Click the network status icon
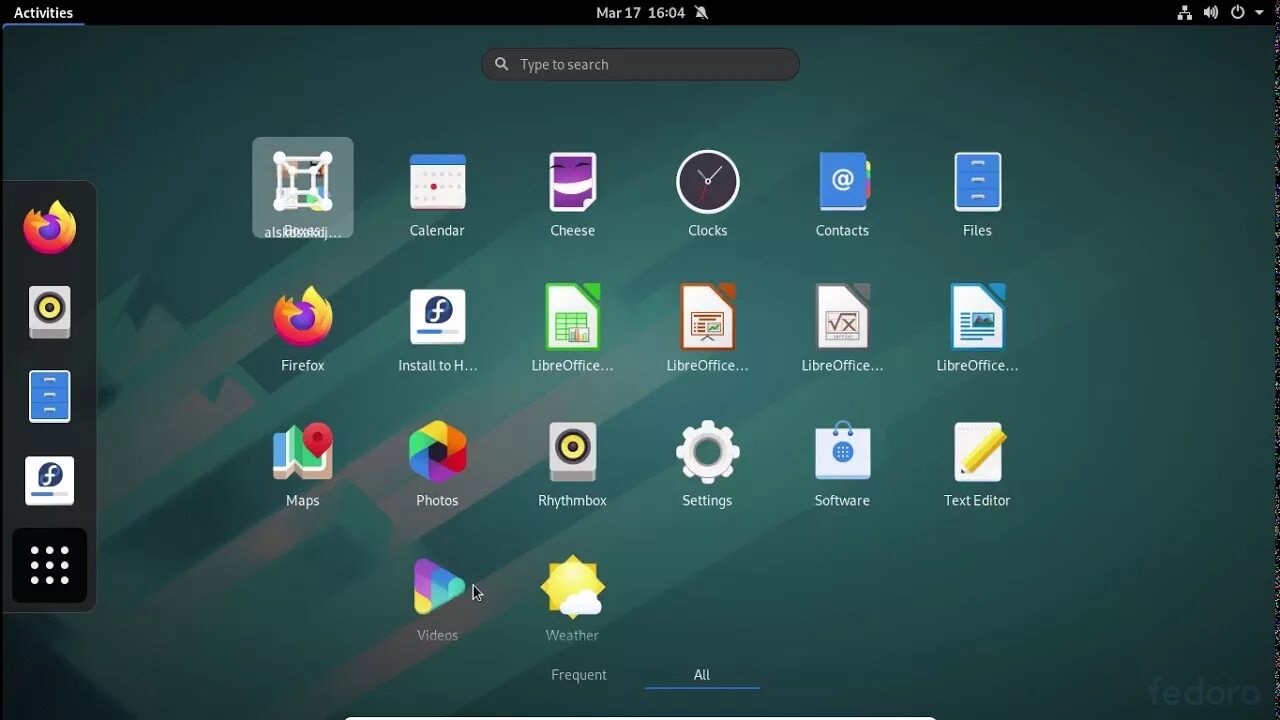Screen dimensions: 1280x720 (1184, 12)
